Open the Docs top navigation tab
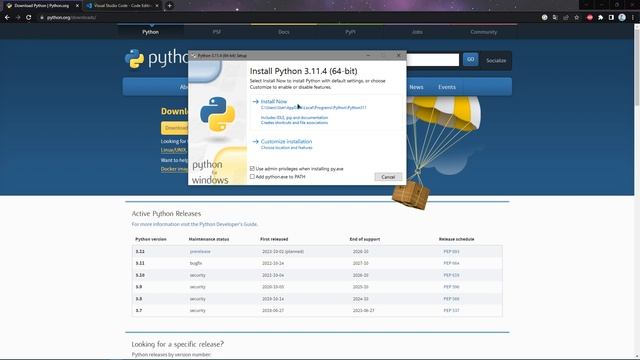The image size is (640, 360). [284, 32]
